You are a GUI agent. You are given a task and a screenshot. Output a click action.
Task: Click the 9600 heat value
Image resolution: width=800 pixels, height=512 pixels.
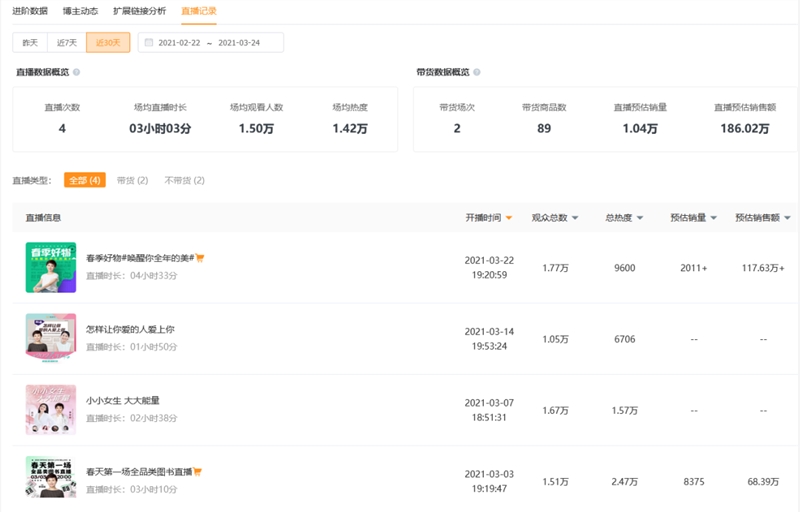pyautogui.click(x=624, y=268)
